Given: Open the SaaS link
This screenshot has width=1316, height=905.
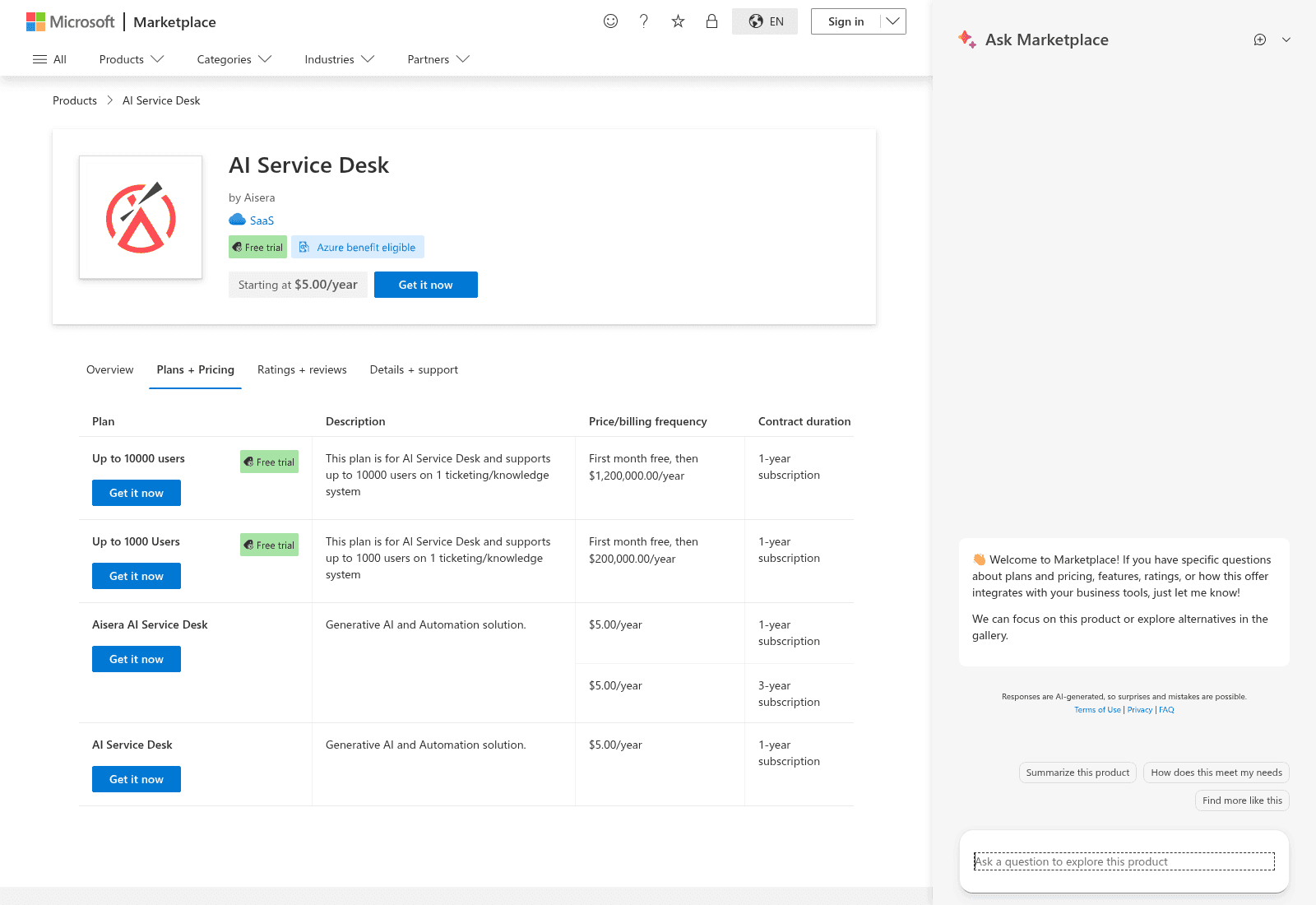Looking at the screenshot, I should click(x=262, y=220).
